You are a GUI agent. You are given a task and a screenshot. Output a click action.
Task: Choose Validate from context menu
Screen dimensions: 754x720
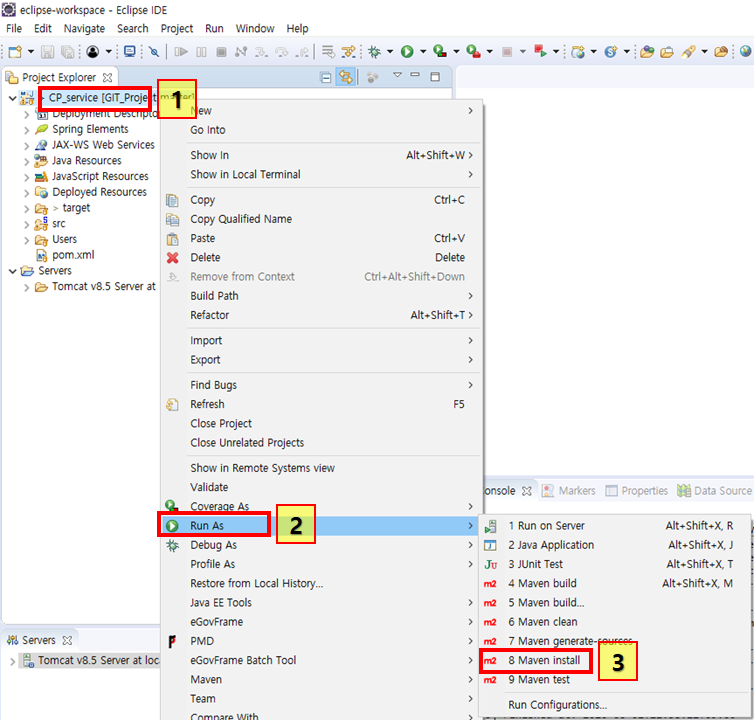click(321, 487)
